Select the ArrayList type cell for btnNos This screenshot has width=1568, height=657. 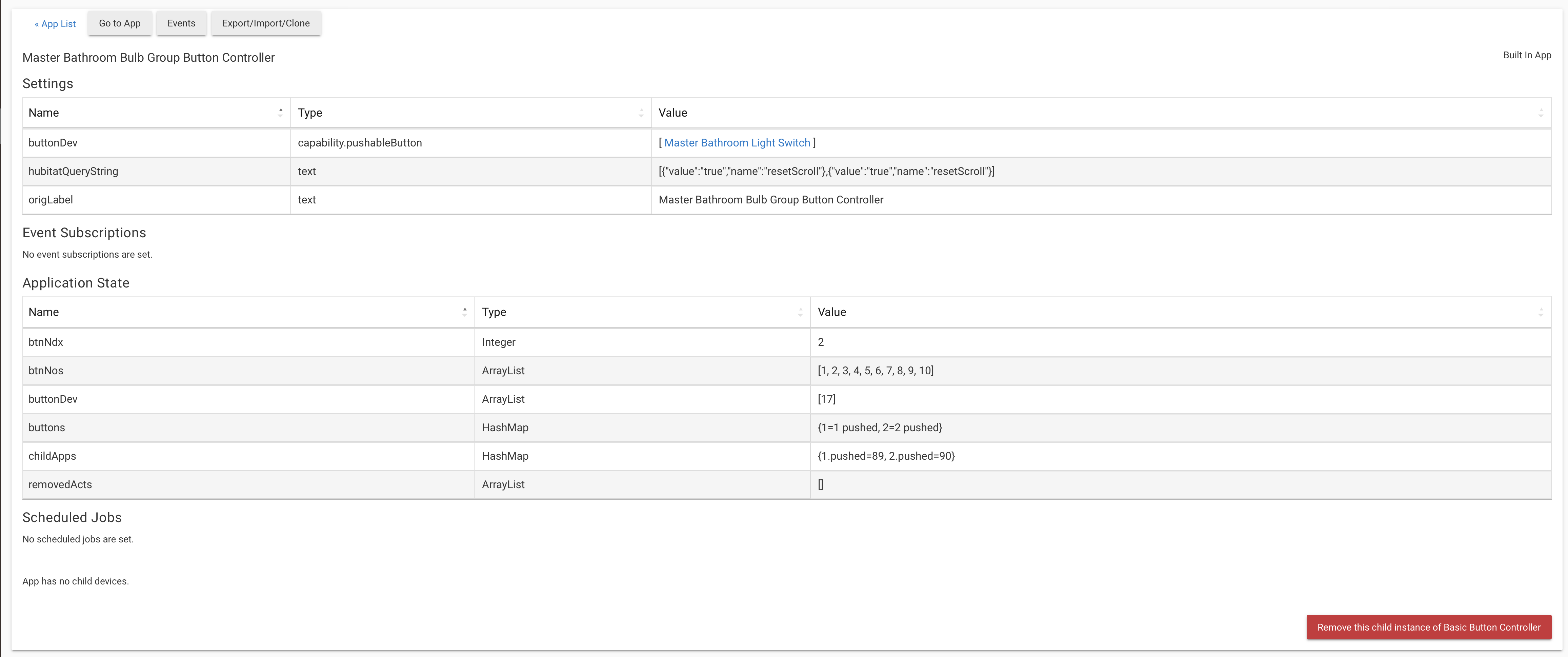(642, 370)
